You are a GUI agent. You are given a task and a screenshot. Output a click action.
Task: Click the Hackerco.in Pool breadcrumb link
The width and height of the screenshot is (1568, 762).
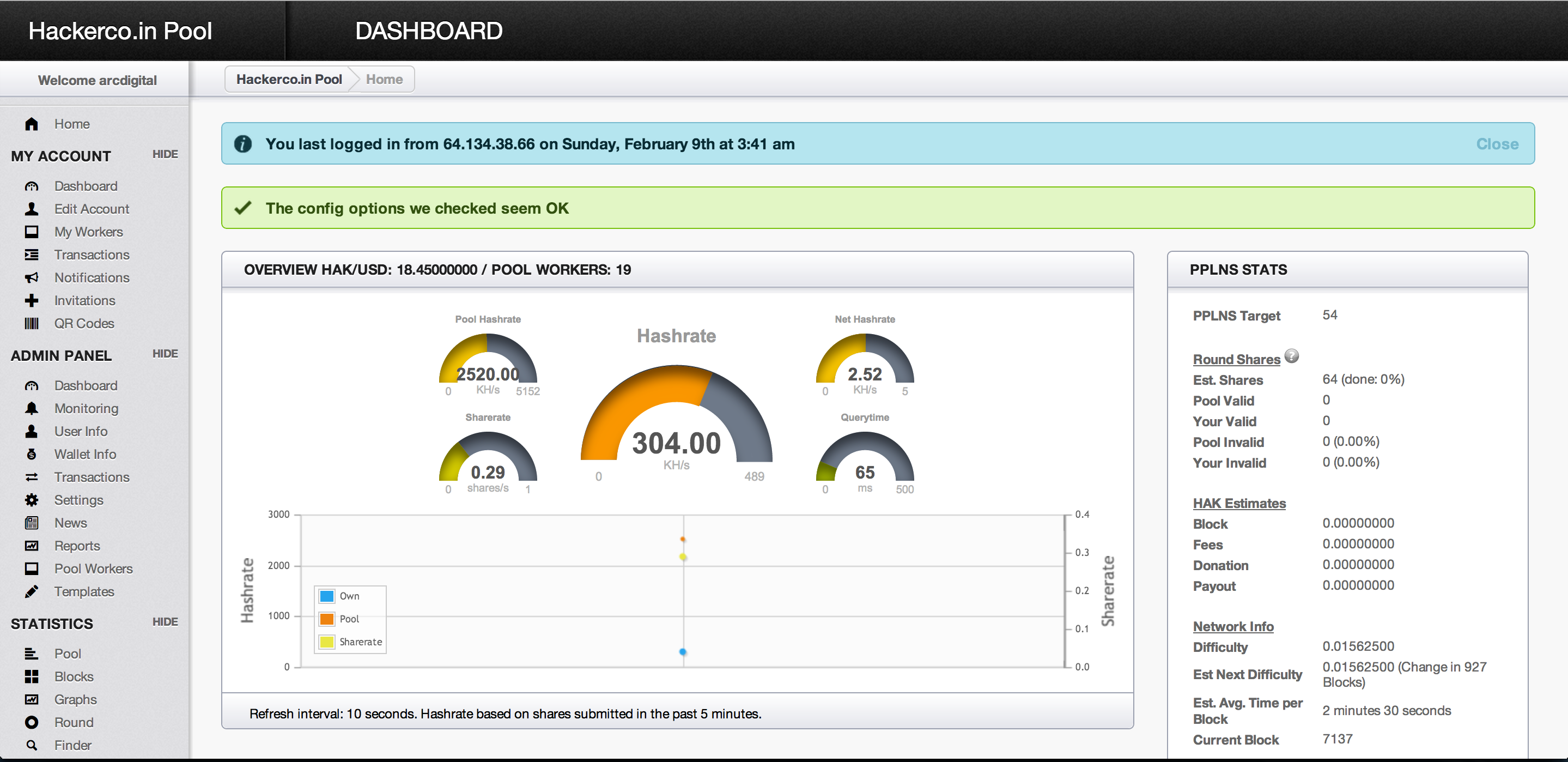tap(289, 79)
